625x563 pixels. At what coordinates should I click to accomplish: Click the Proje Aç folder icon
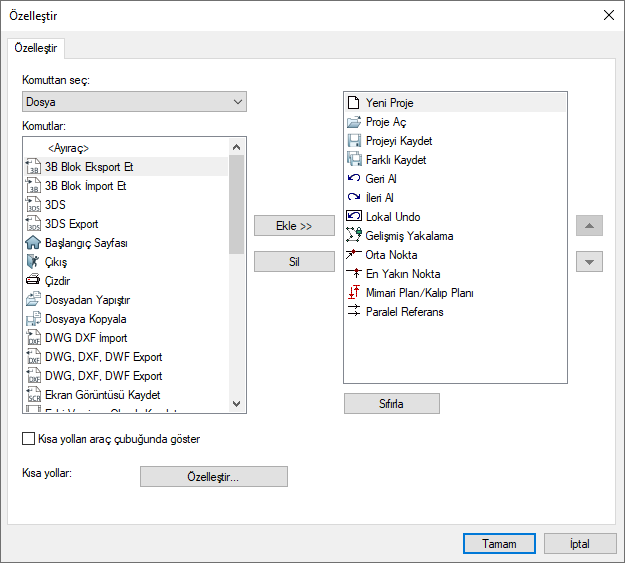tap(353, 122)
